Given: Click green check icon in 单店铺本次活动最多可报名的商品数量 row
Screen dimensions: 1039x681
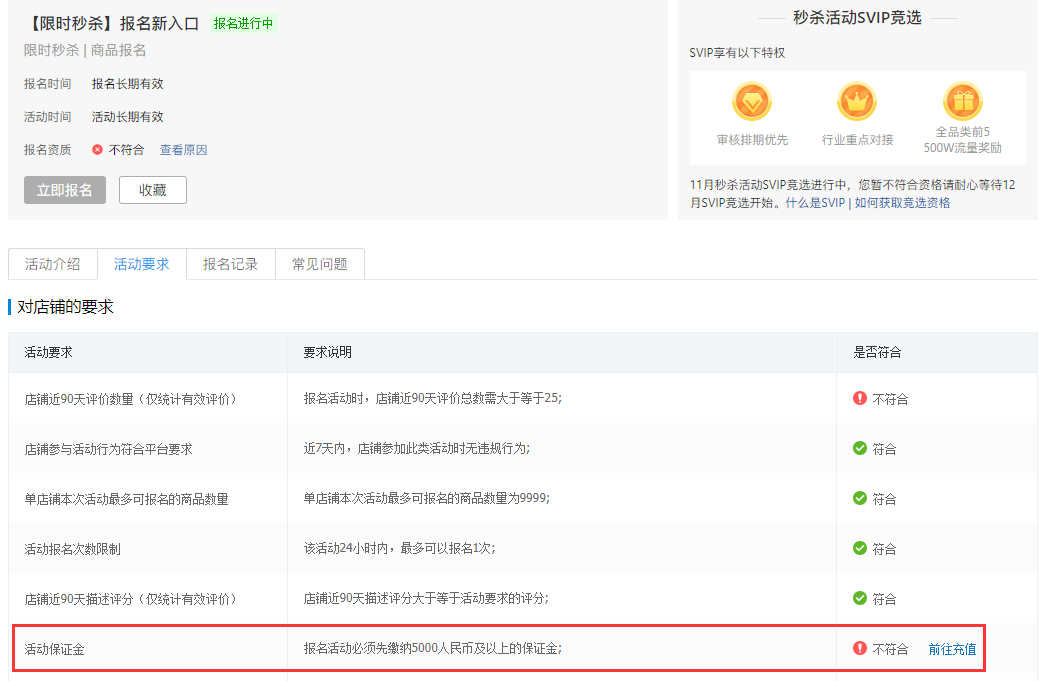Looking at the screenshot, I should [x=859, y=498].
